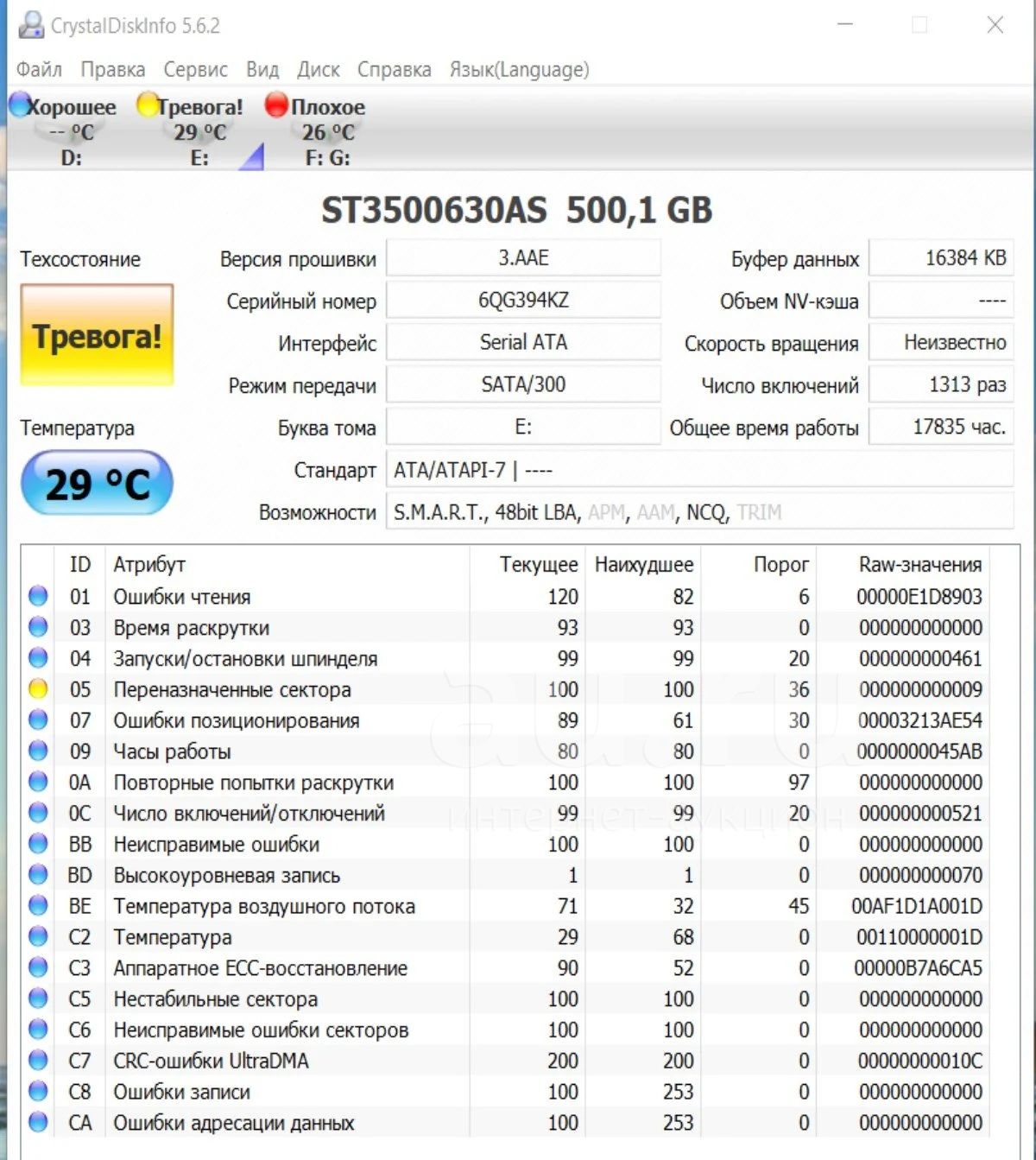1036x1160 pixels.
Task: Click the standard field ATA/ATAPI-7
Action: [699, 469]
